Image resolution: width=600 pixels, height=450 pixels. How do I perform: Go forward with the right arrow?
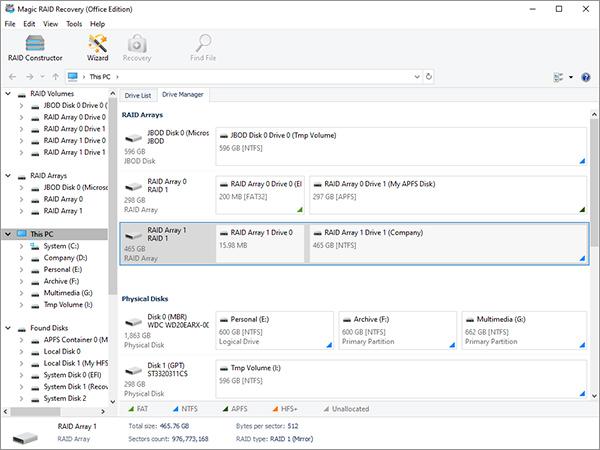point(29,77)
